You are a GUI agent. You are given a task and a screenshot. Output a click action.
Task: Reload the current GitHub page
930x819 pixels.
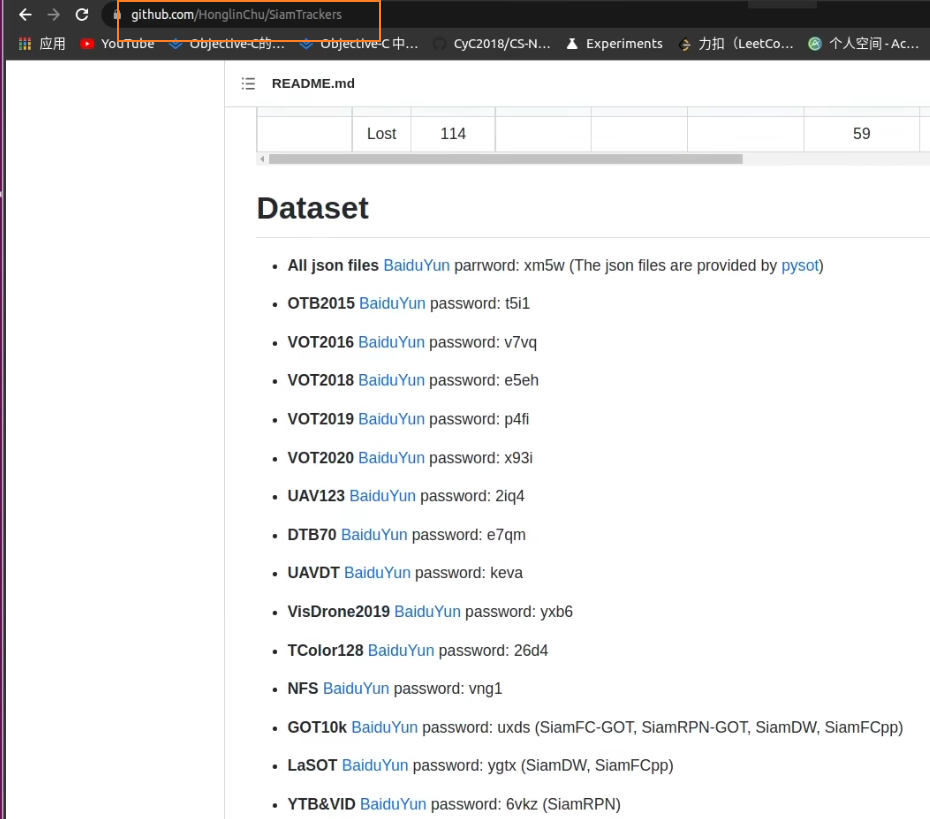point(82,15)
